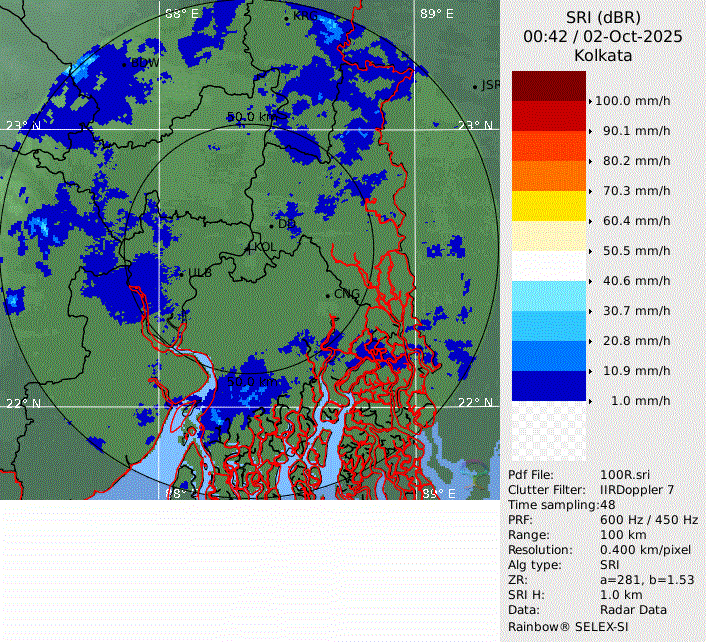Viewport: 706px width, 642px height.
Task: Click the tick arrow beside 50.5 mm/h
Action: 590,251
